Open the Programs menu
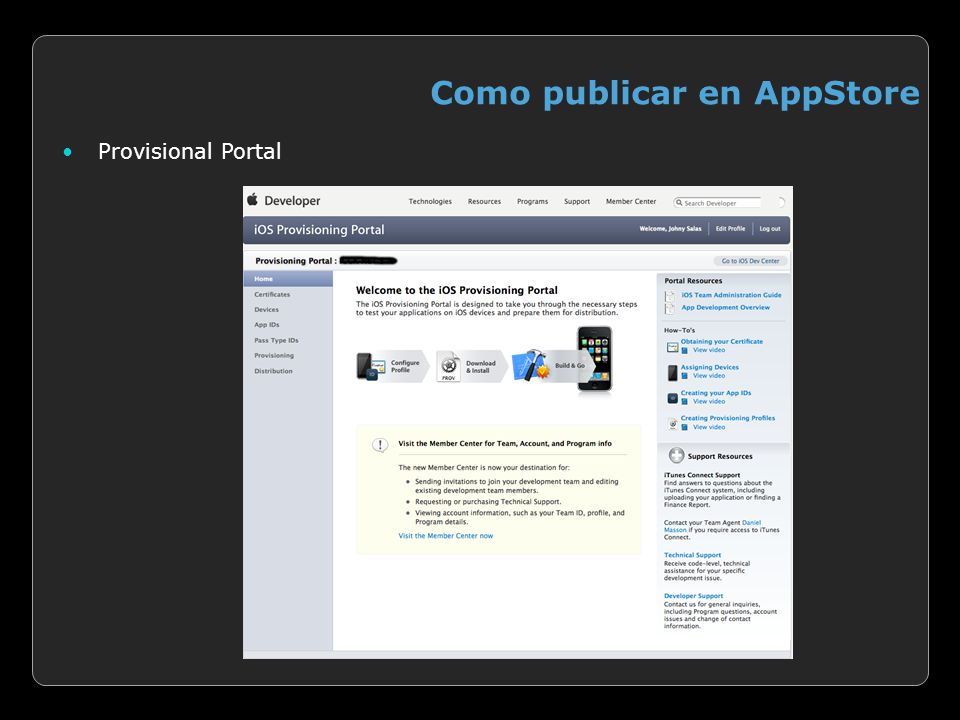Screen dimensions: 960x720 click(532, 201)
